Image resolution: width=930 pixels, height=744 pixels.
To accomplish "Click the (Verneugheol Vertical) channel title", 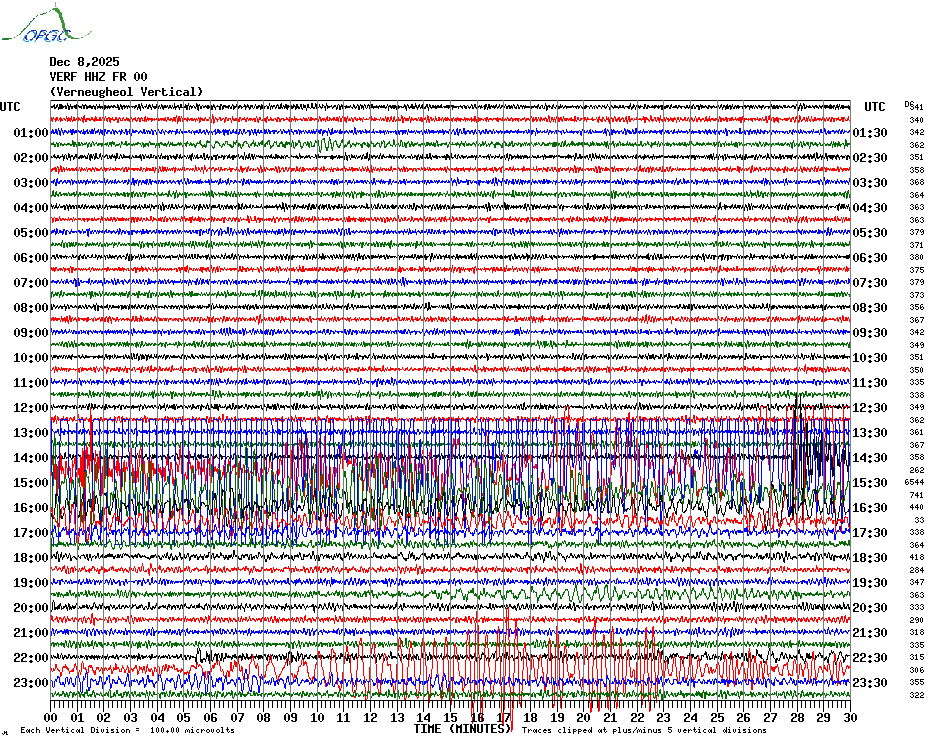I will click(126, 92).
